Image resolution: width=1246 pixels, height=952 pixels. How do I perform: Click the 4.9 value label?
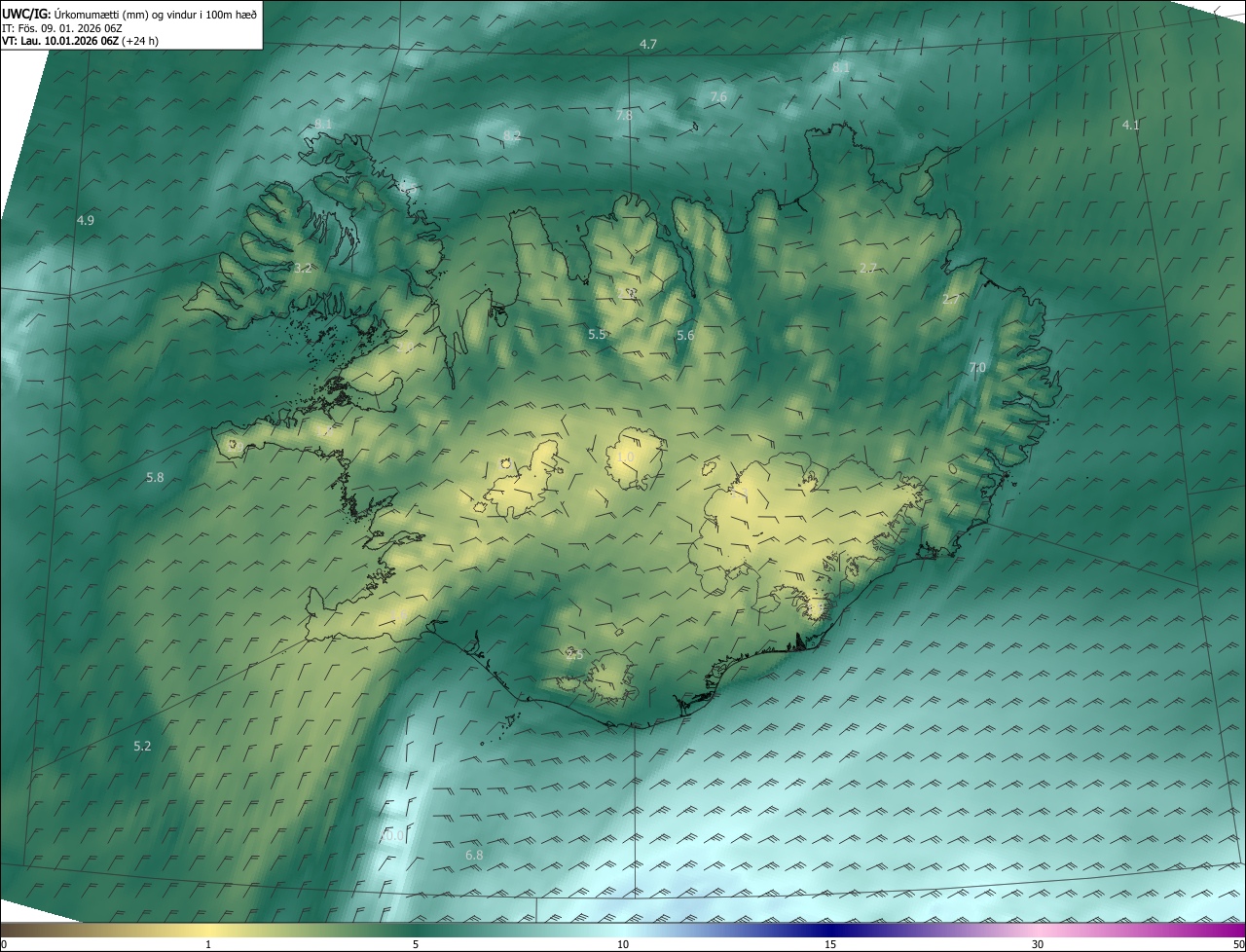[86, 221]
